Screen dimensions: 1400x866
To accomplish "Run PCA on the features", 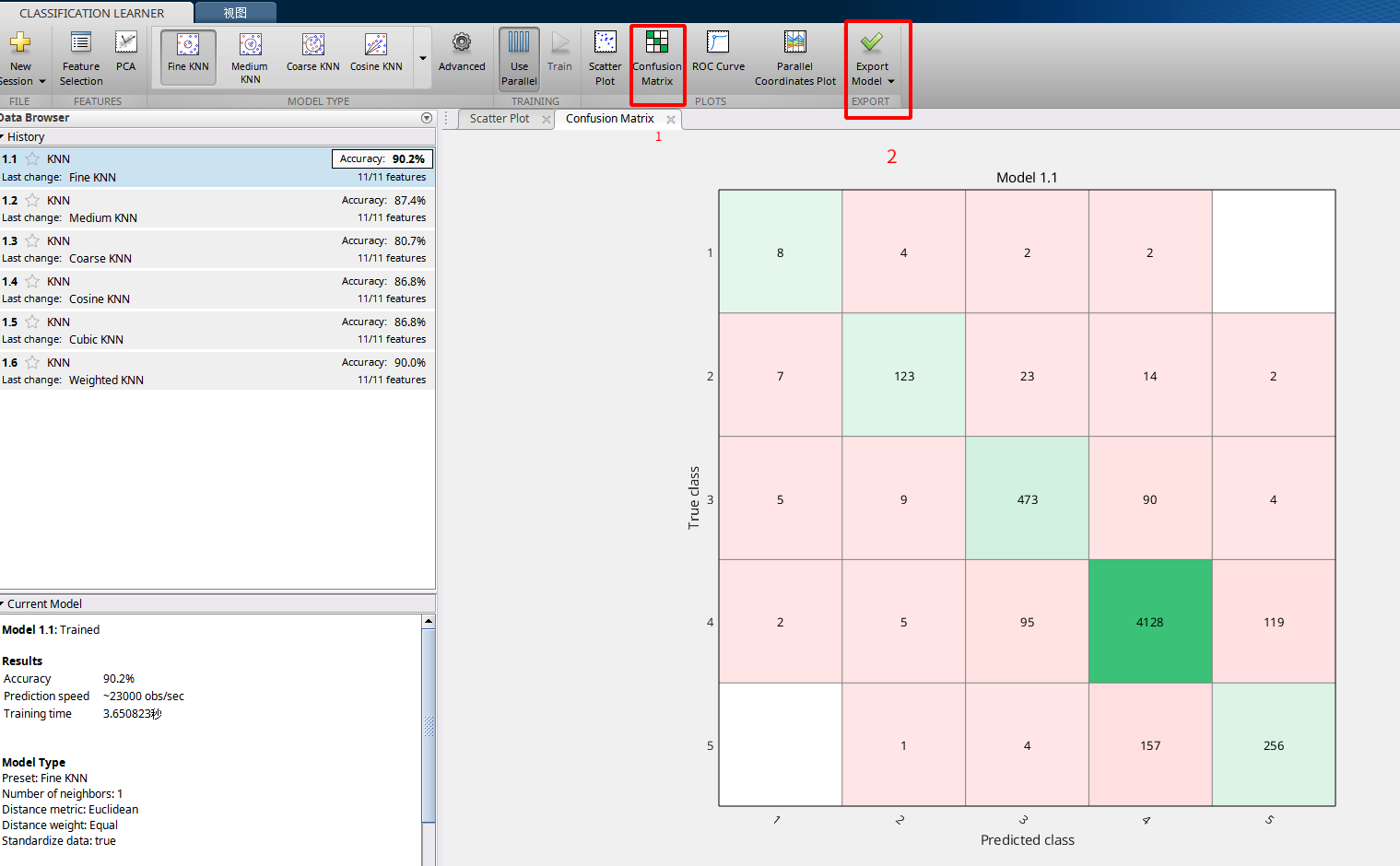I will click(125, 56).
